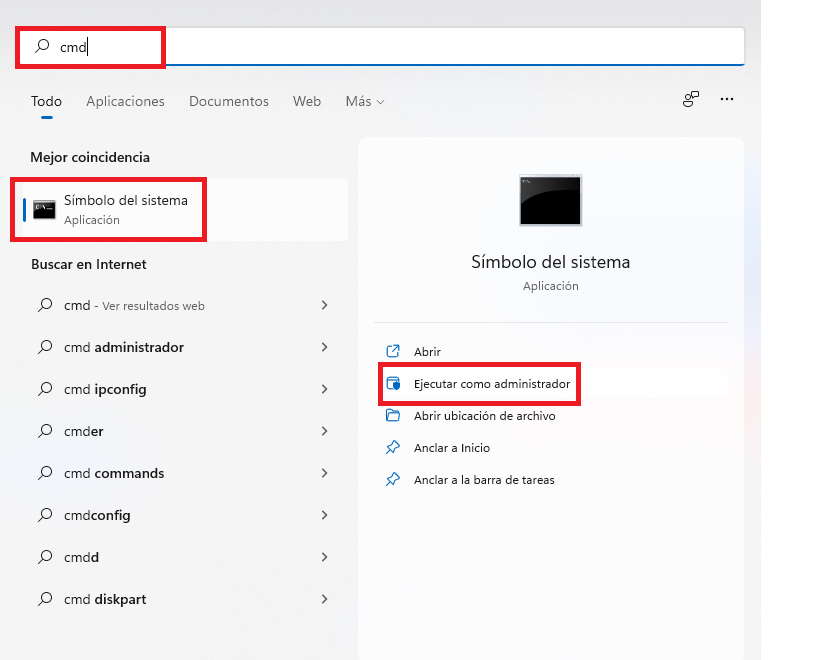This screenshot has width=819, height=660.
Task: Click the pin icon next to Anclar a Inicio
Action: 394,447
